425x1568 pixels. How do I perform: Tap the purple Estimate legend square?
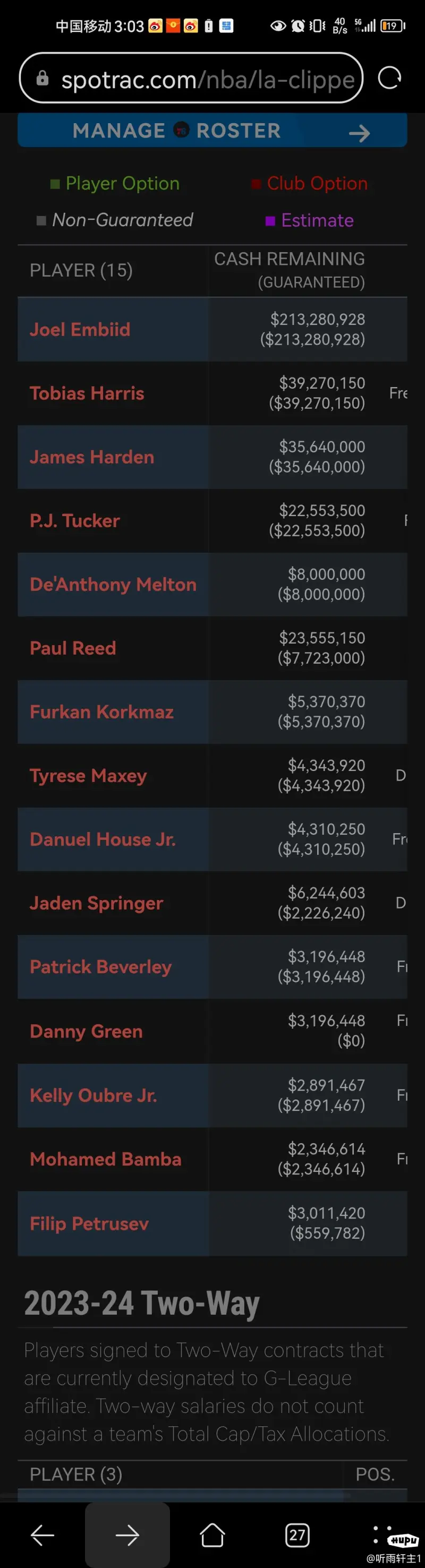tap(270, 221)
